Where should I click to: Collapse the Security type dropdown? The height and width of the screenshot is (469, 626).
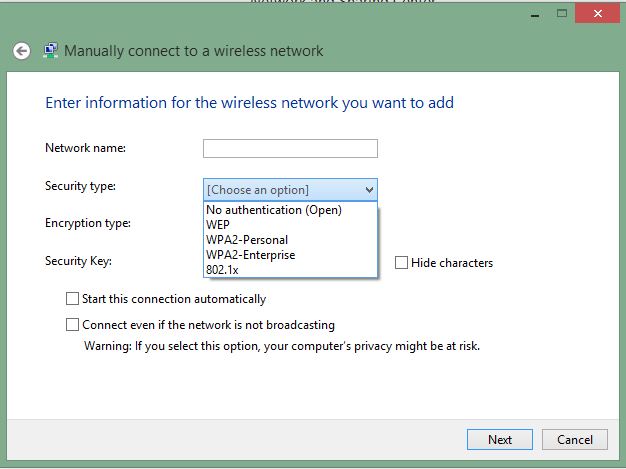click(x=290, y=190)
